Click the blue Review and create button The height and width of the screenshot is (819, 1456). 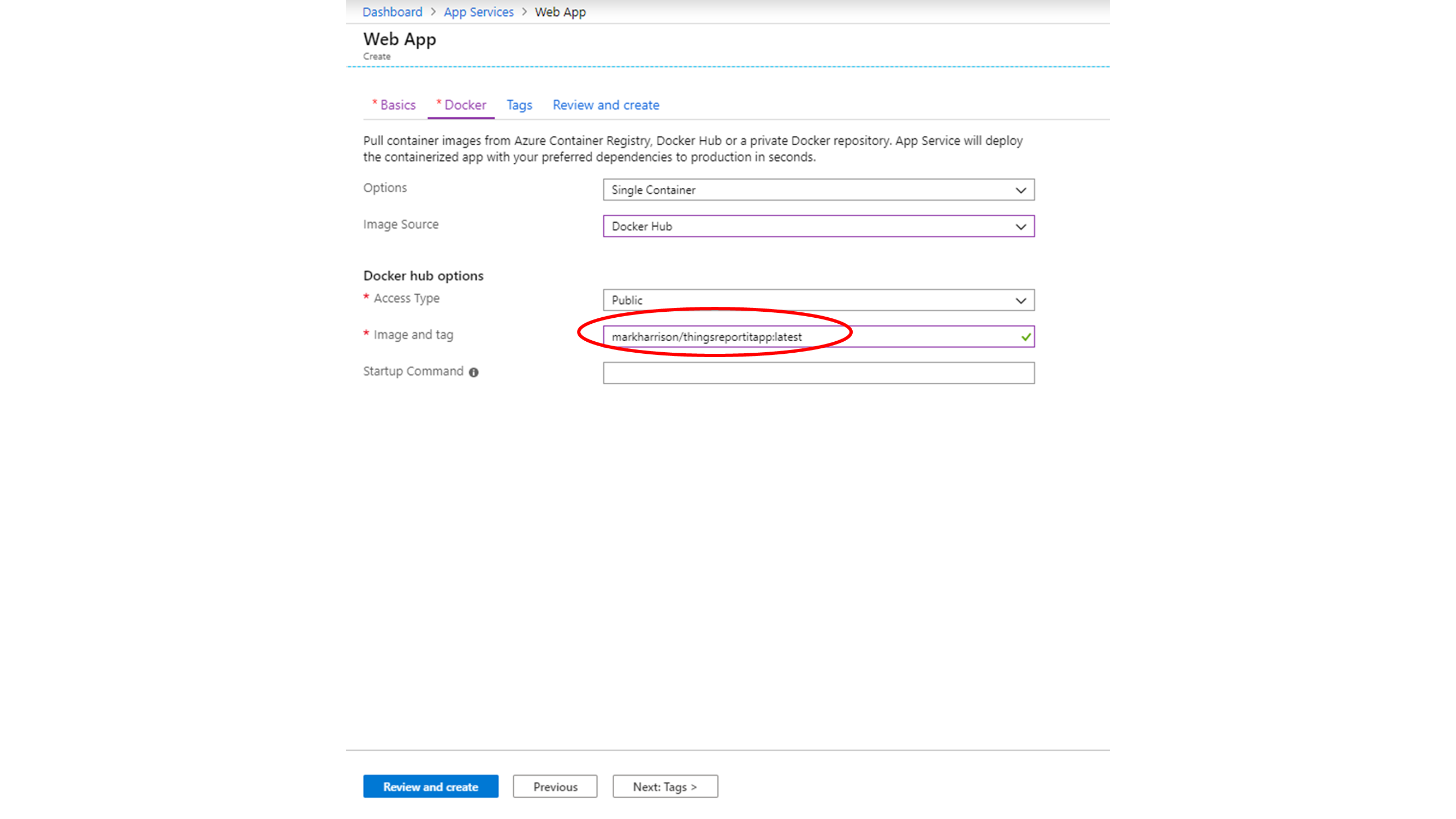coord(430,786)
